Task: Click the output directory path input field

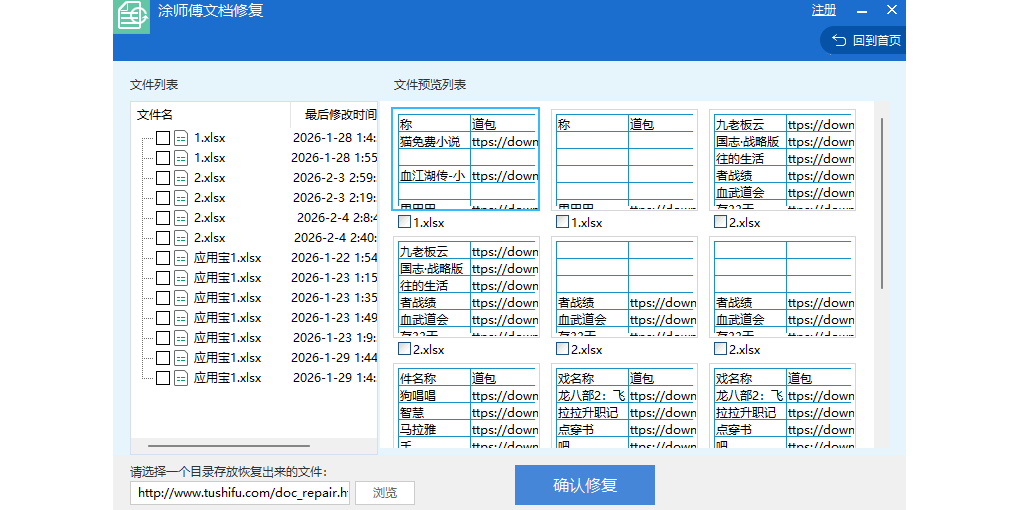Action: [x=240, y=493]
